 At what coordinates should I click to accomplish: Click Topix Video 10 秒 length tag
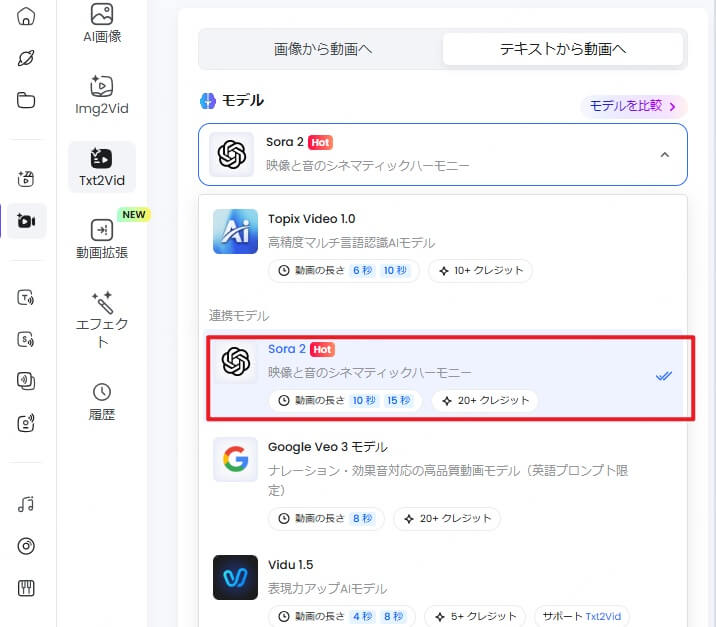point(395,270)
